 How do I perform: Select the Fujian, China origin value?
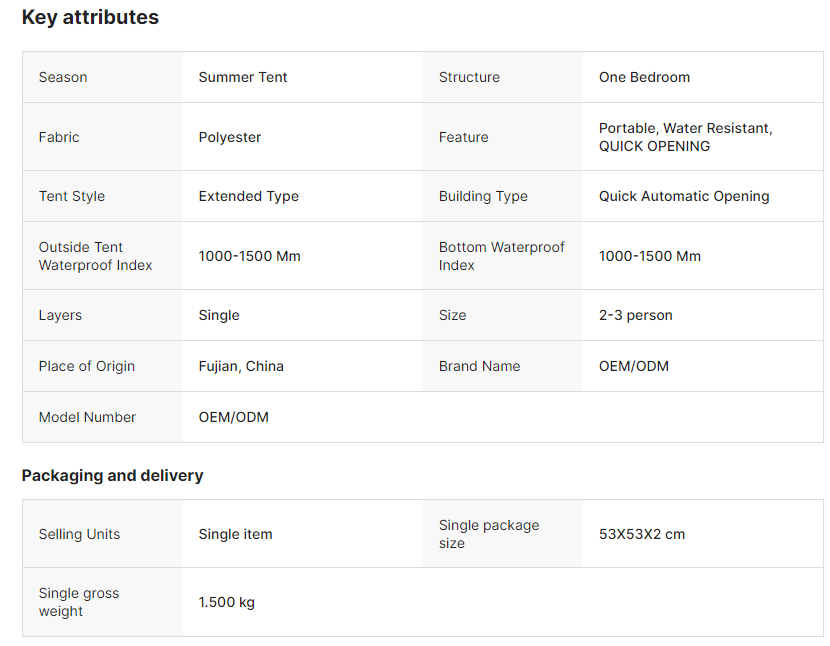pos(241,366)
